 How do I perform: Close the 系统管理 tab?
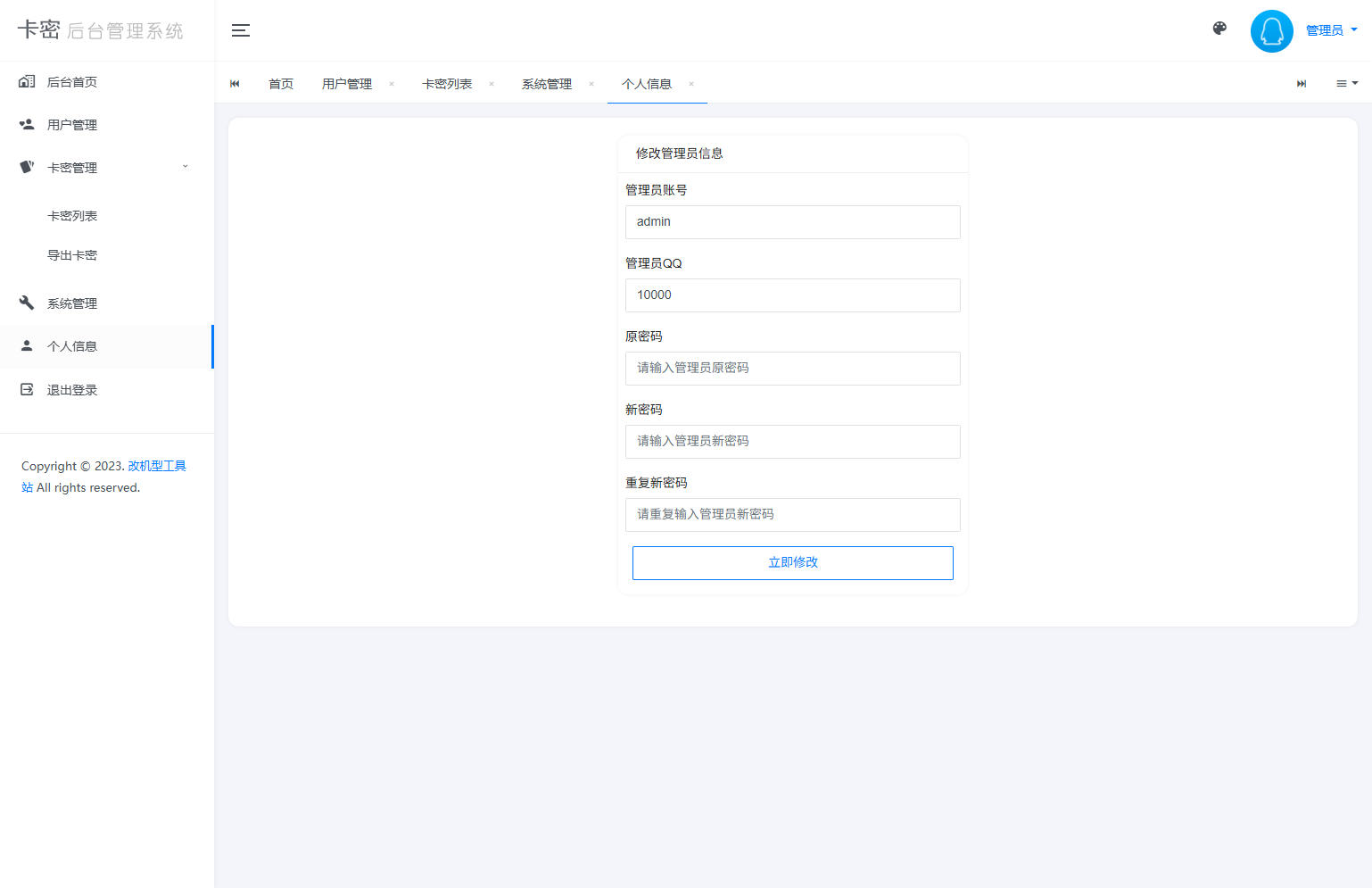coord(591,84)
